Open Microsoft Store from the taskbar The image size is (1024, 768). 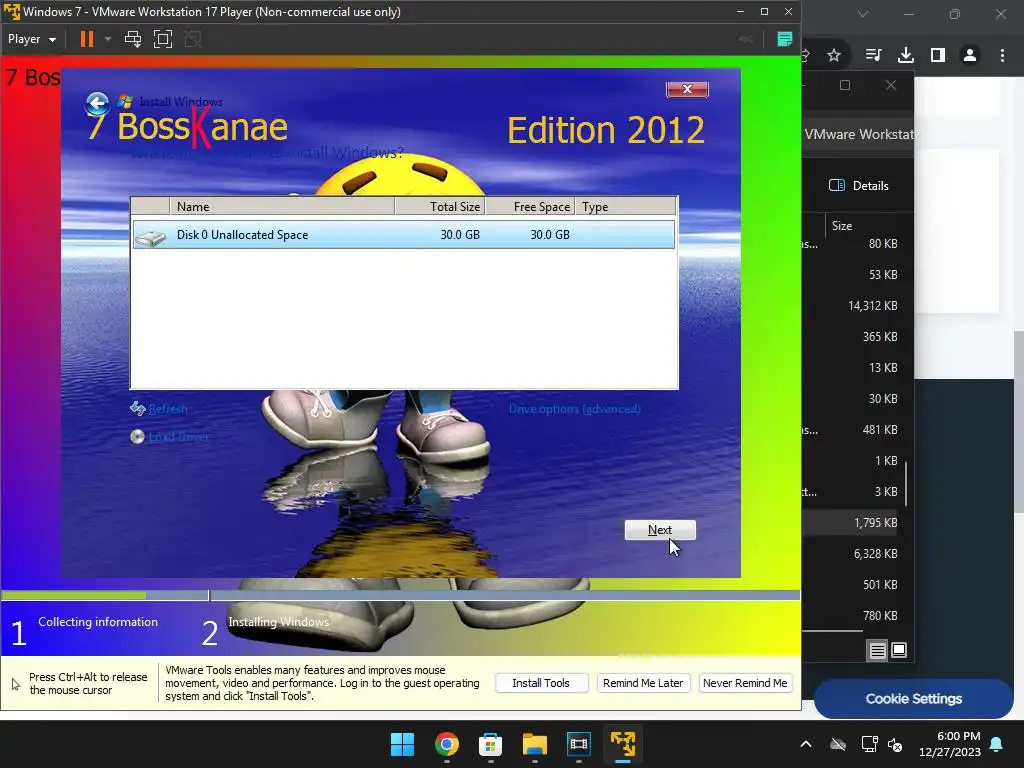click(490, 744)
